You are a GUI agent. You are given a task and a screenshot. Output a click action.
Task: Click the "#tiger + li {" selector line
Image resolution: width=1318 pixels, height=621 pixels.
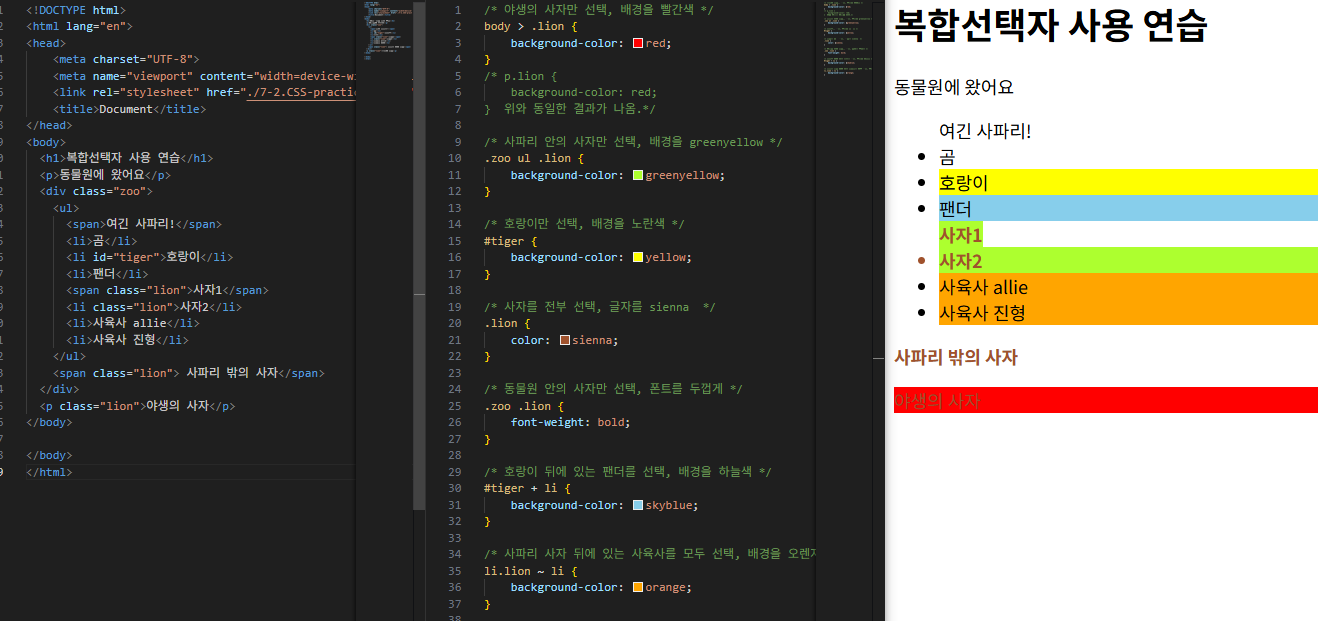527,488
